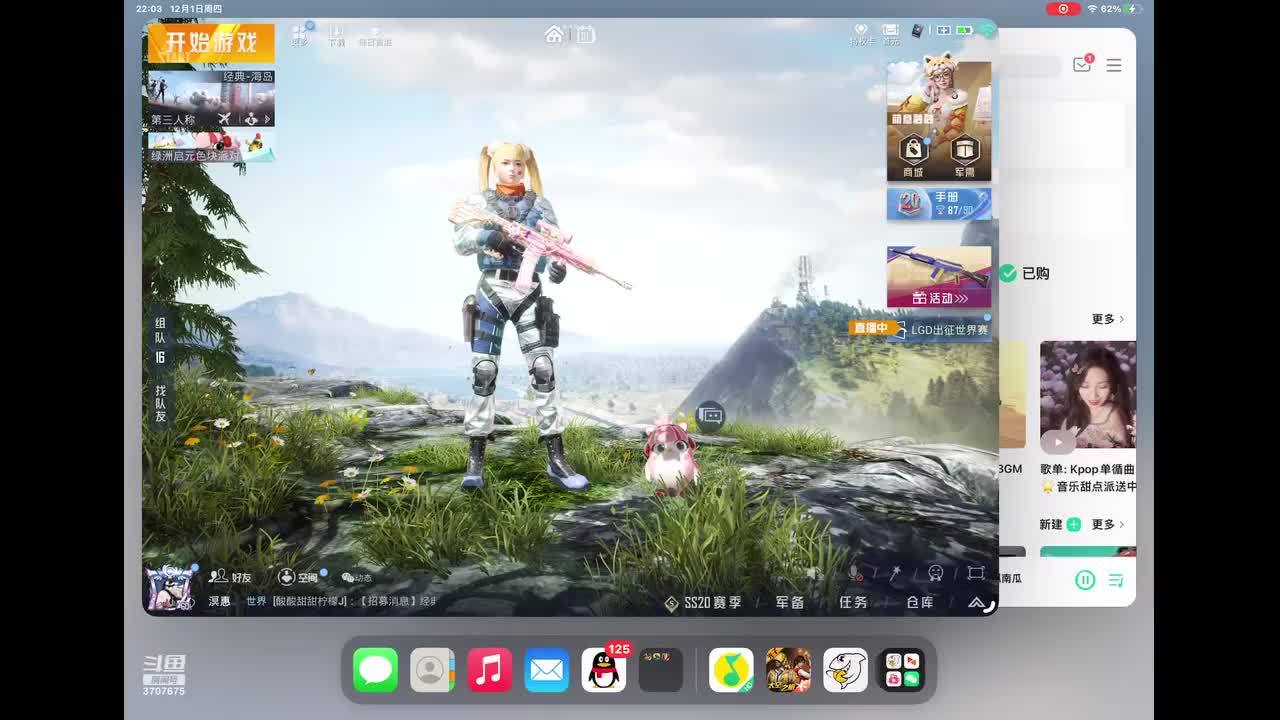This screenshot has height=720, width=1280.
Task: Open the 军需 supply crate icon
Action: click(964, 155)
